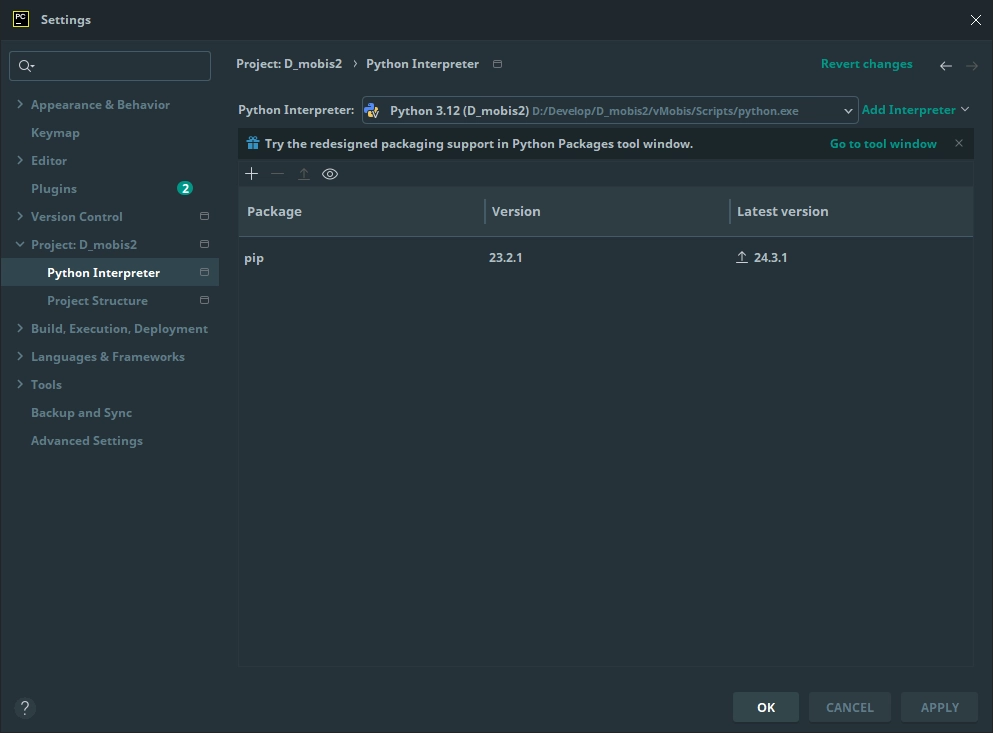Click project-level icon beside Python Interpreter breadcrumb

tap(498, 64)
